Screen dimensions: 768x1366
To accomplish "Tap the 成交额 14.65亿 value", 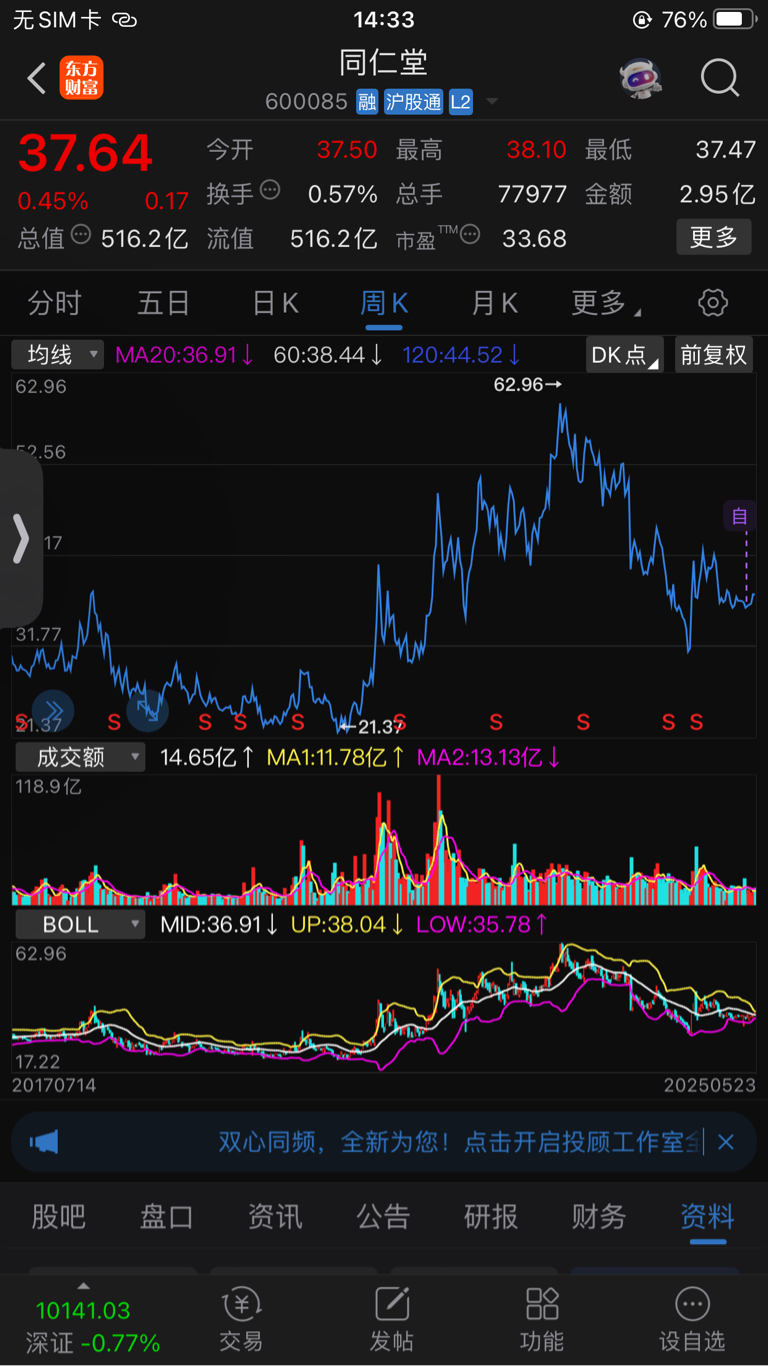I will [208, 757].
